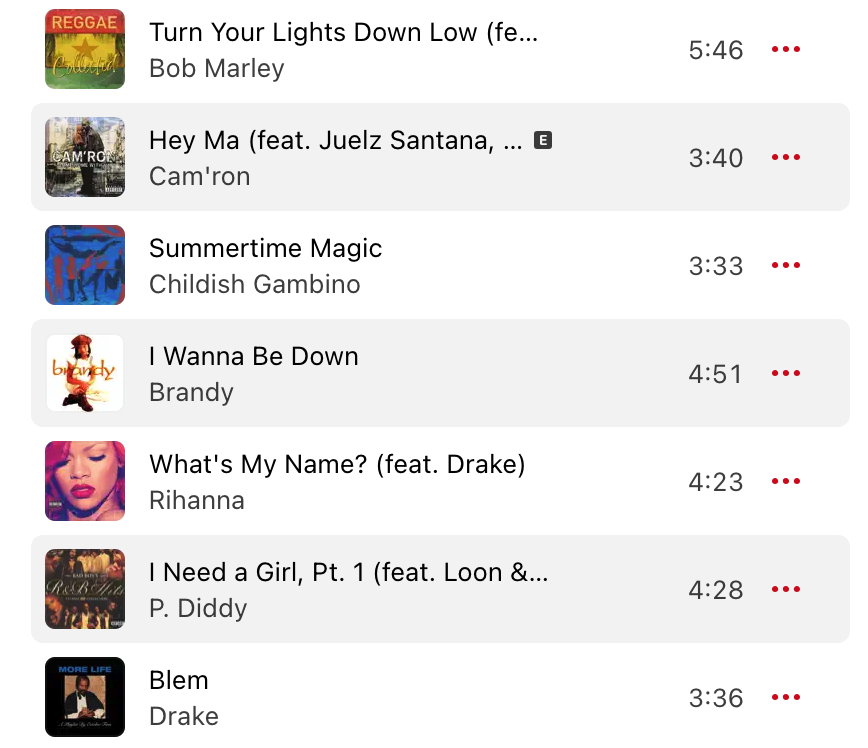This screenshot has height=748, width=868.
Task: Click the three-dot menu for Blem
Action: point(786,697)
